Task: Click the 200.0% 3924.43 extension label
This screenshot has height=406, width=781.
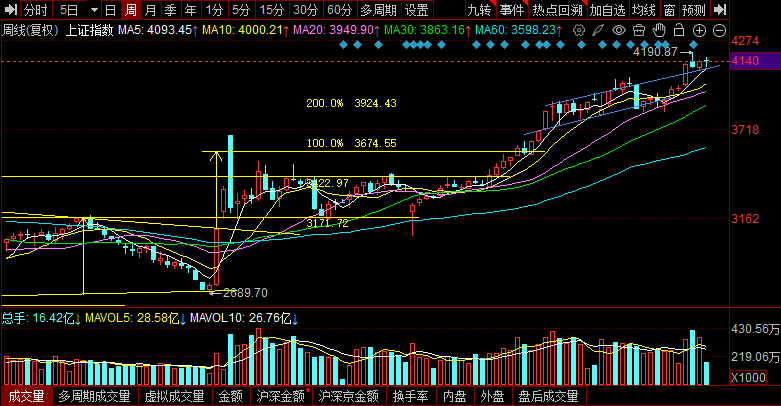Action: coord(351,103)
